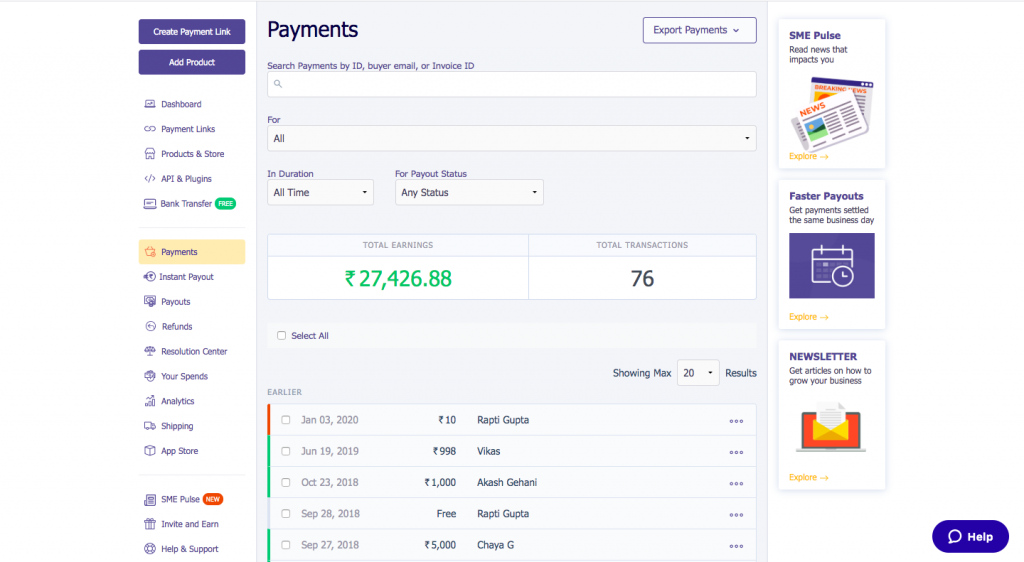Click the Faster Payouts calendar thumbnail
This screenshot has width=1024, height=562.
coord(831,266)
